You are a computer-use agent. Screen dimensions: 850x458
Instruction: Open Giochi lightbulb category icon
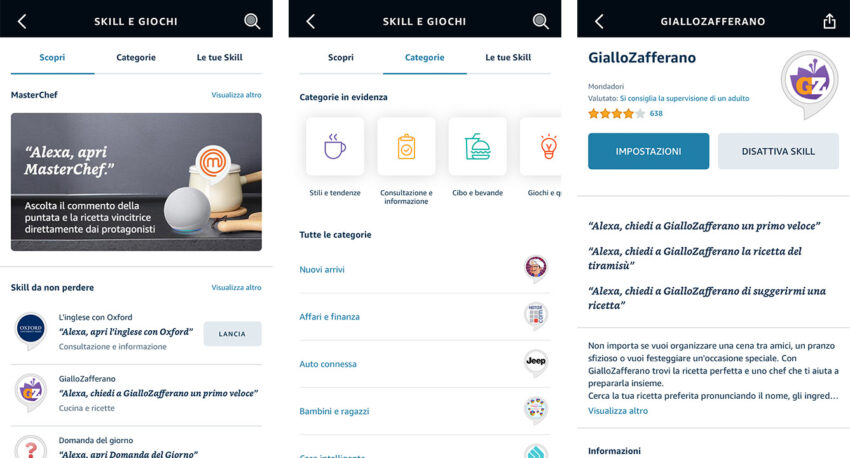[542, 146]
